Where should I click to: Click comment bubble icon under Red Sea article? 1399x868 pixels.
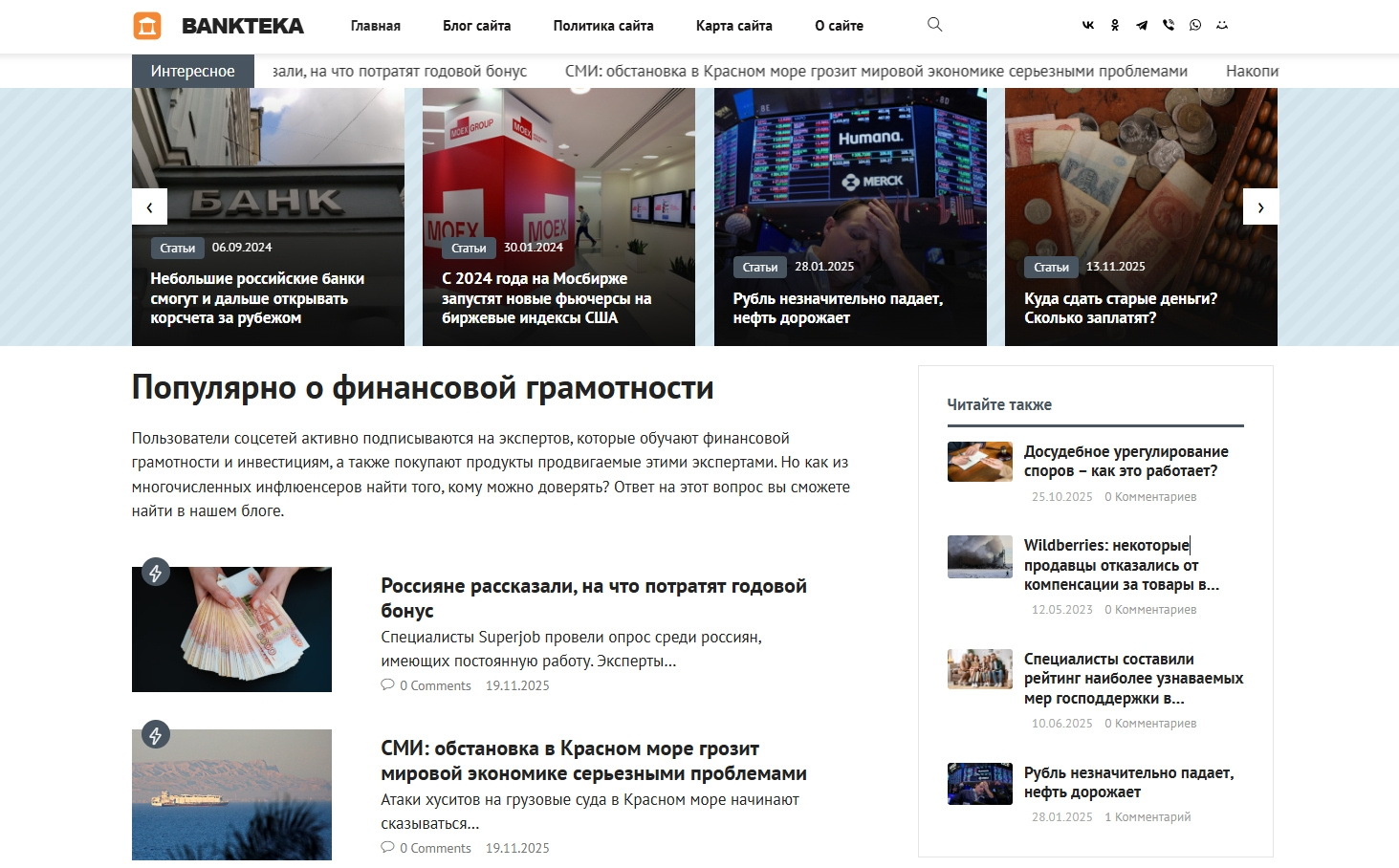(387, 848)
